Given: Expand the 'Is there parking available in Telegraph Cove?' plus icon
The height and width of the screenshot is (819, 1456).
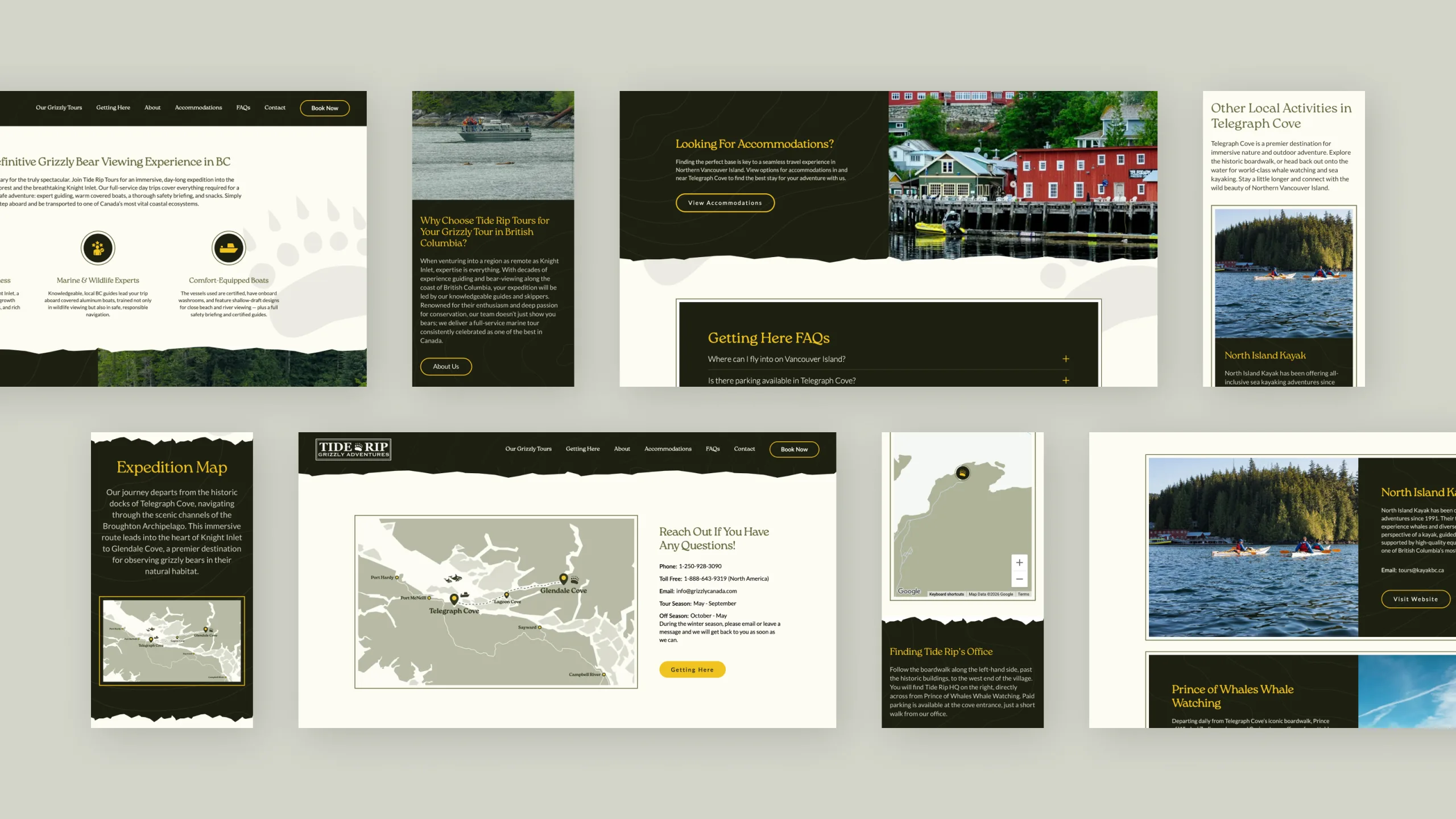Looking at the screenshot, I should (x=1066, y=380).
